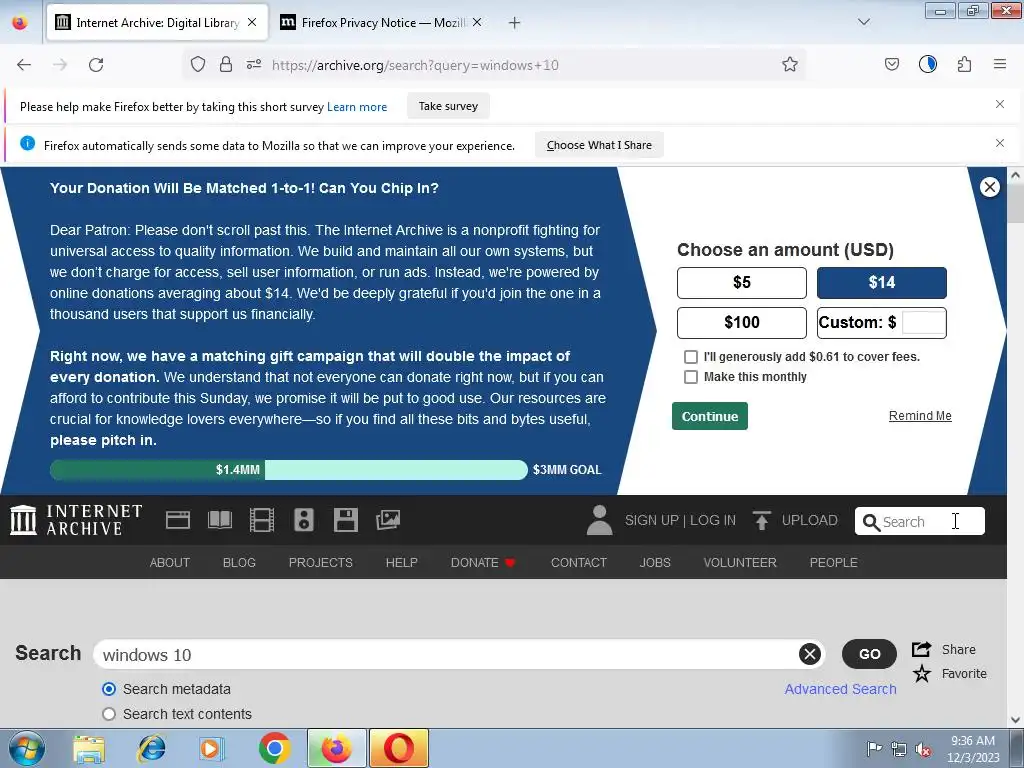Open the HELP menu item
The width and height of the screenshot is (1024, 768).
click(x=402, y=562)
